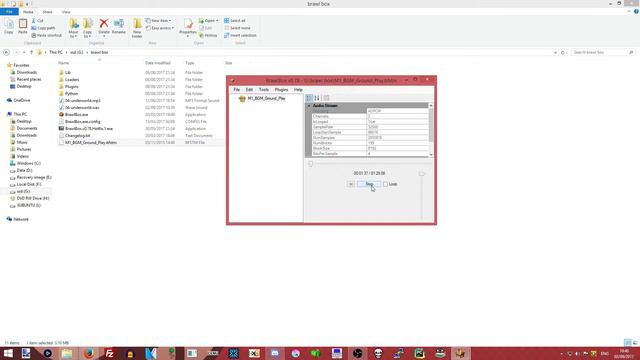This screenshot has height=360, width=640.
Task: Select the Plugins folder
Action: point(71,87)
